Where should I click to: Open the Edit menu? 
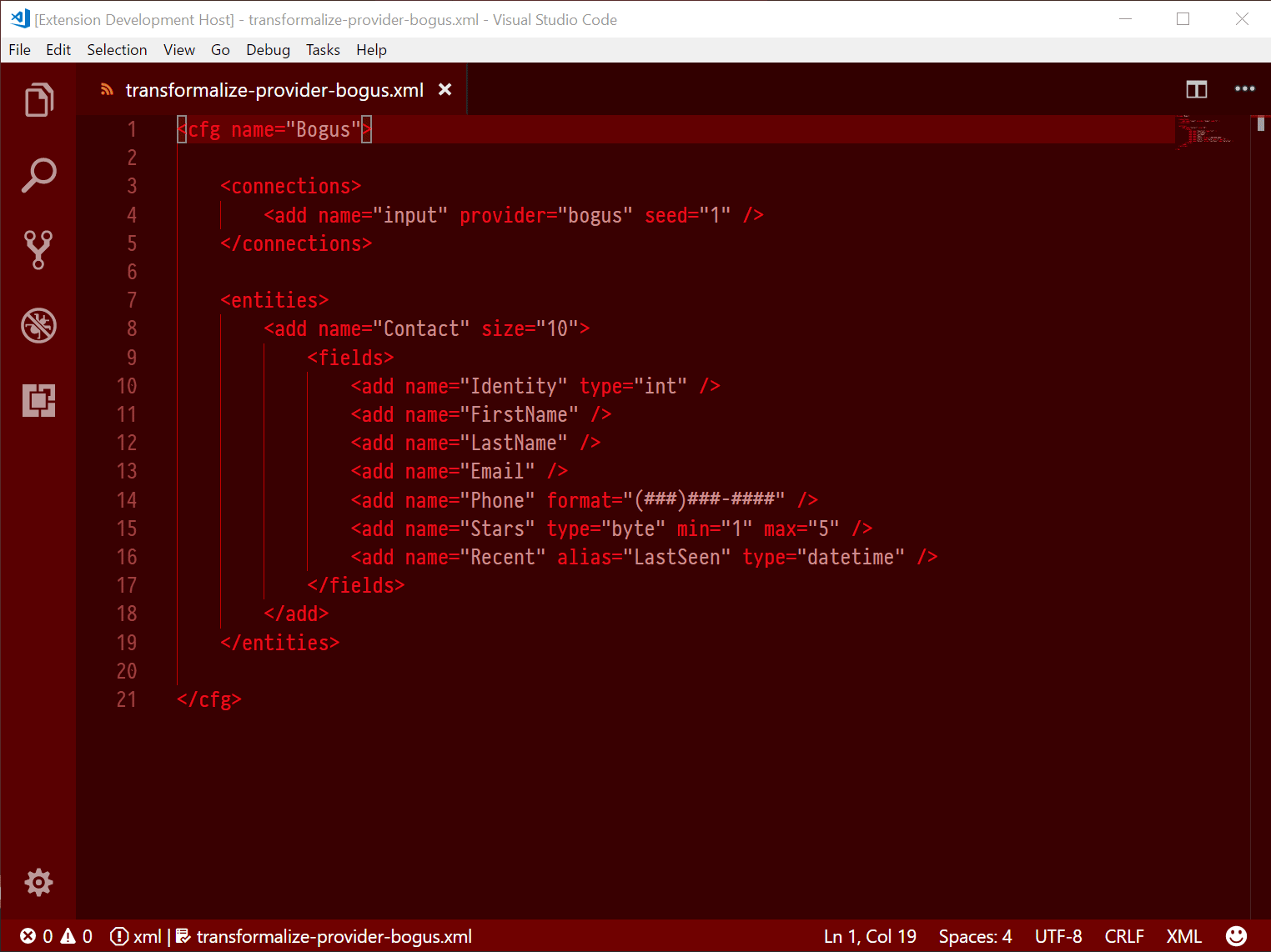click(x=58, y=50)
